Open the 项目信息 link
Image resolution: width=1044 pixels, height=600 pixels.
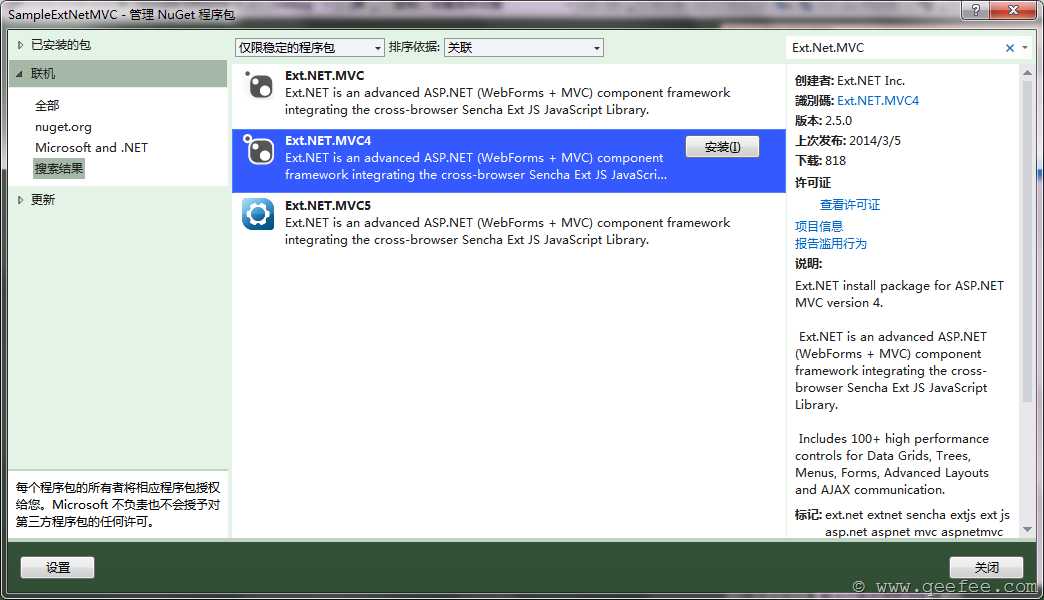pyautogui.click(x=819, y=226)
